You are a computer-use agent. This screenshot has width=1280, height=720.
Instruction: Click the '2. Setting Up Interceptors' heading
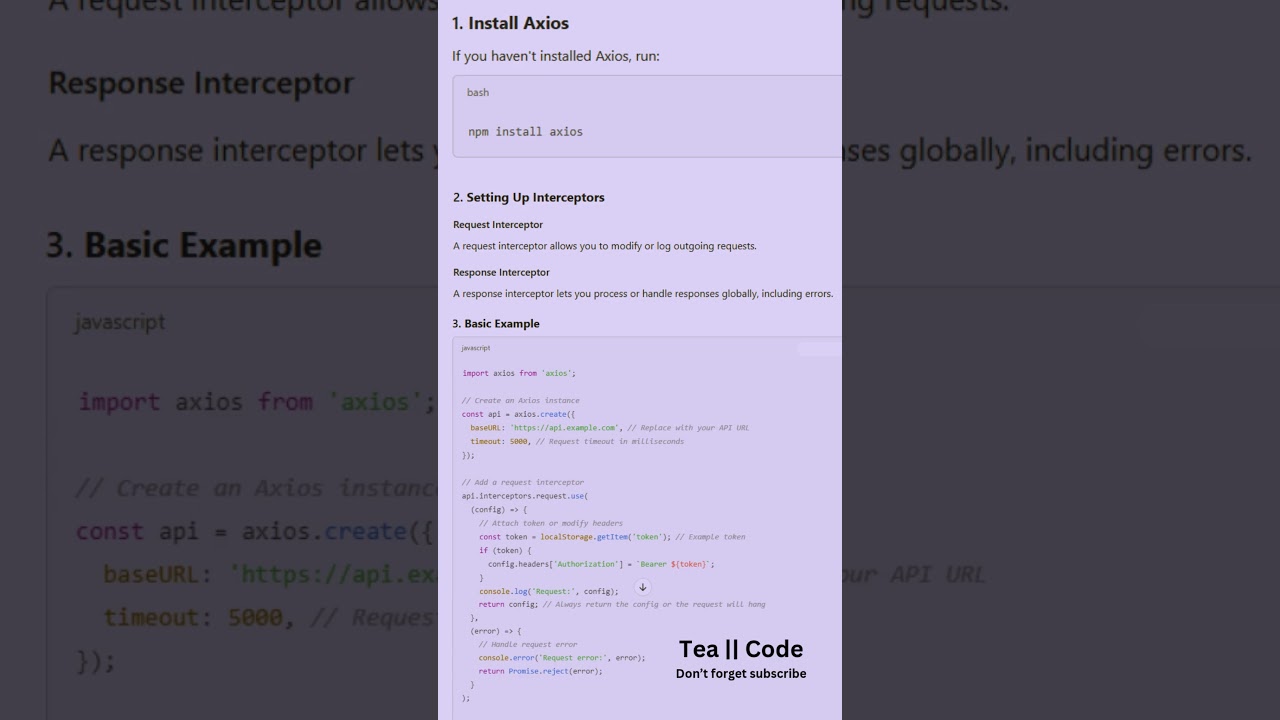tap(528, 197)
